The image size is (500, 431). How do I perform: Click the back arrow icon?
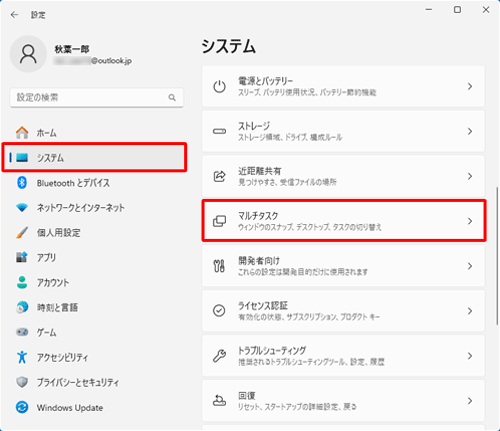click(x=14, y=15)
